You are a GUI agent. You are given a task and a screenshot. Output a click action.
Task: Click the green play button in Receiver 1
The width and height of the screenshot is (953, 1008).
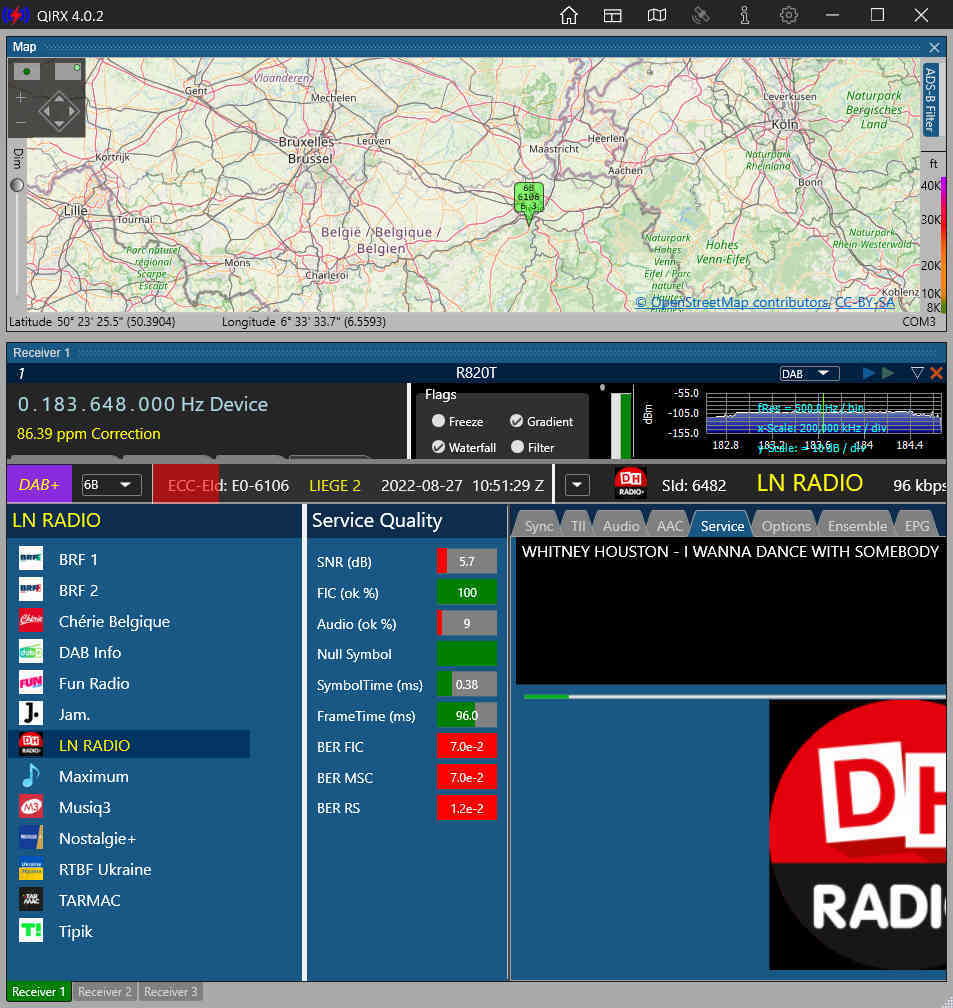click(x=888, y=373)
